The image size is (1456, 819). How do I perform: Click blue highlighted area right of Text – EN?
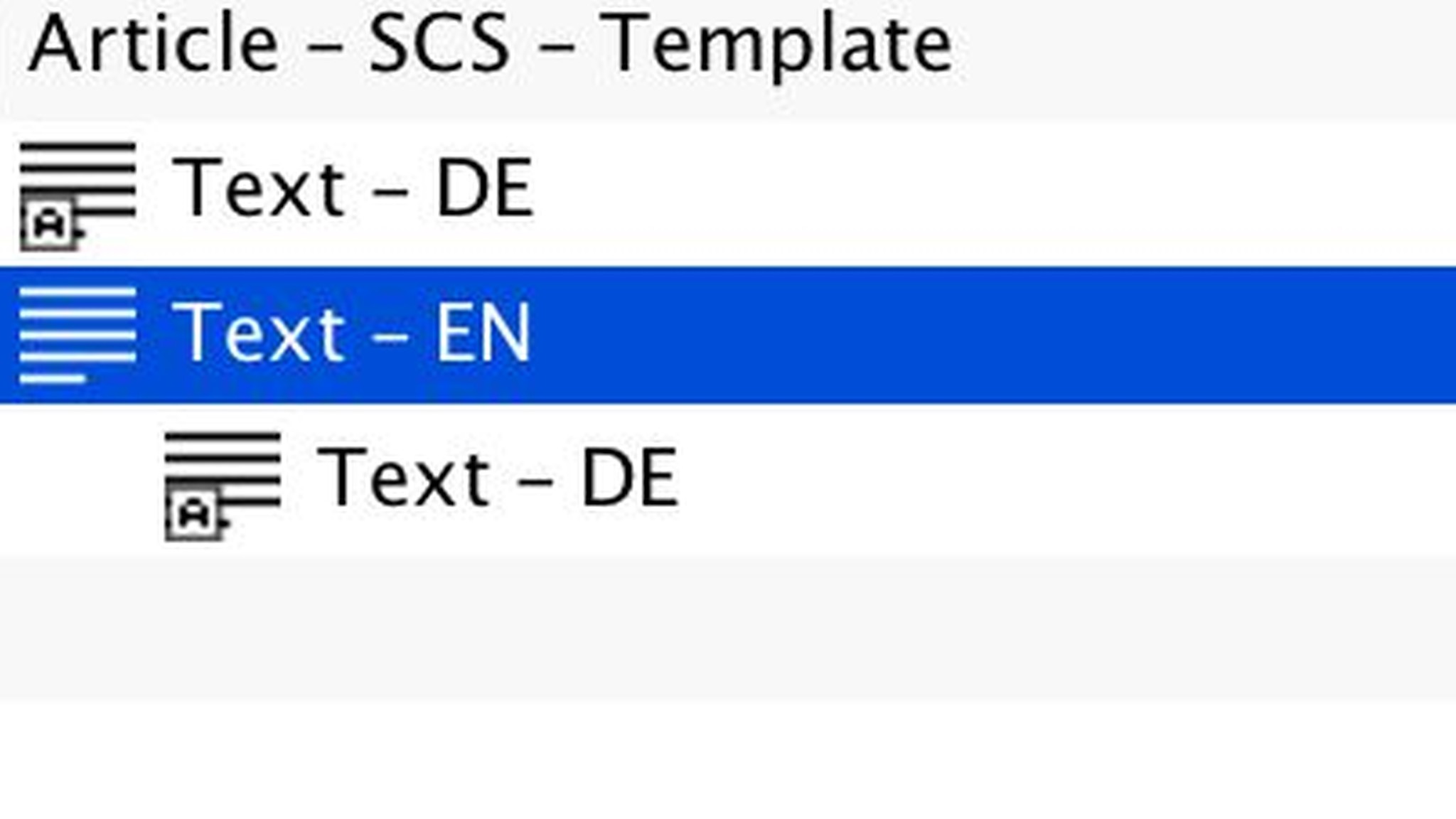[x=995, y=334]
